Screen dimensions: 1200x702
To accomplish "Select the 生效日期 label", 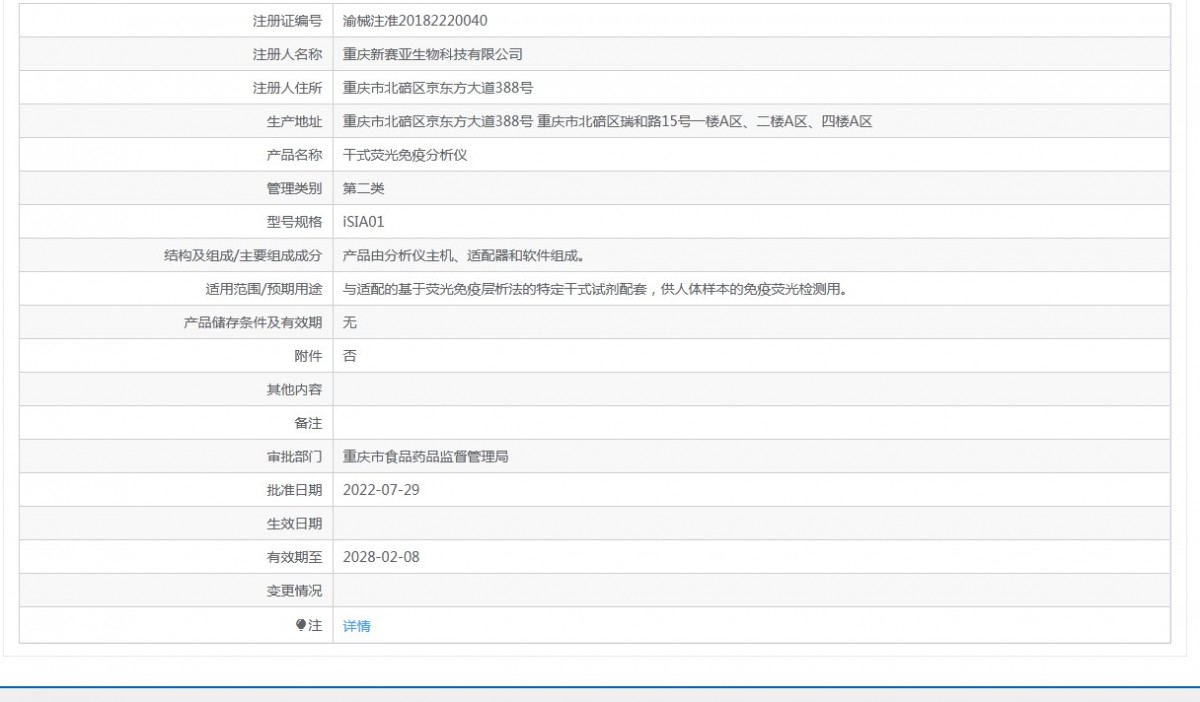I will click(294, 524).
